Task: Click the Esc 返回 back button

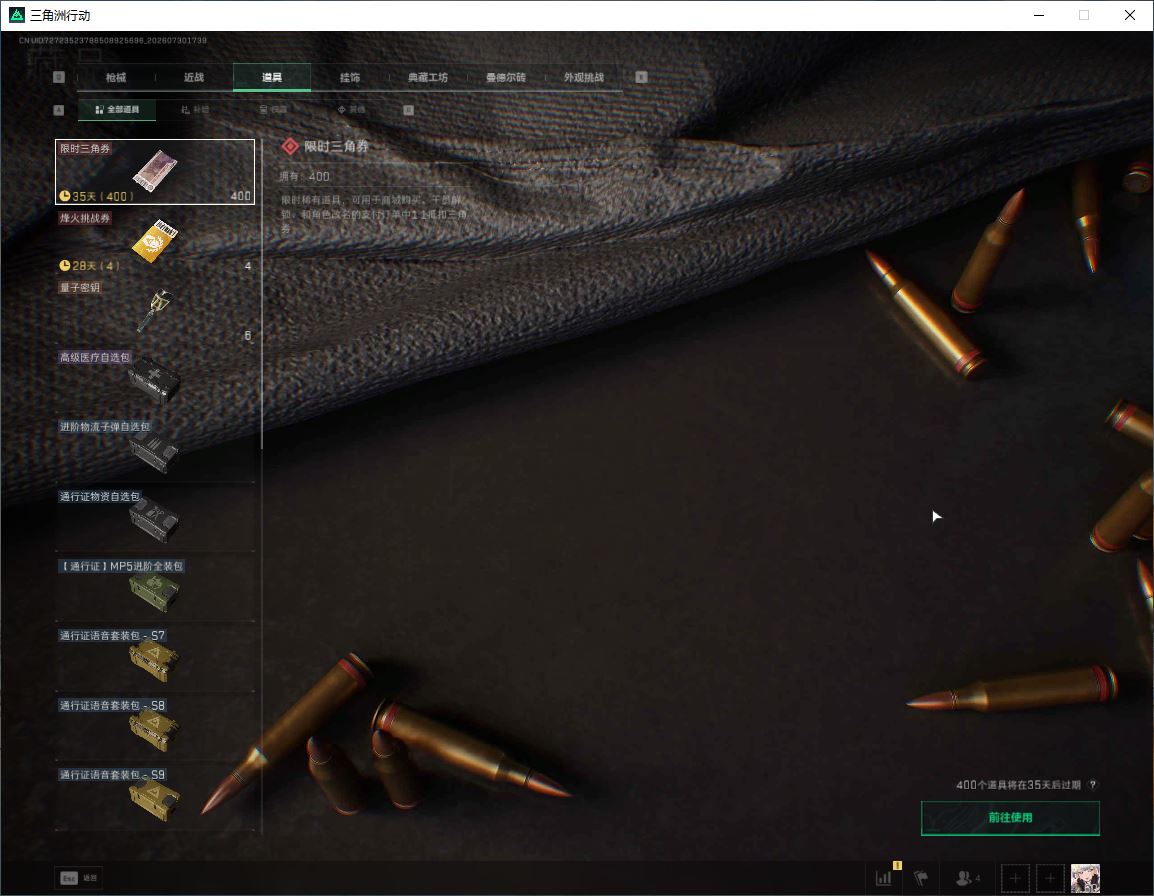Action: pos(79,878)
